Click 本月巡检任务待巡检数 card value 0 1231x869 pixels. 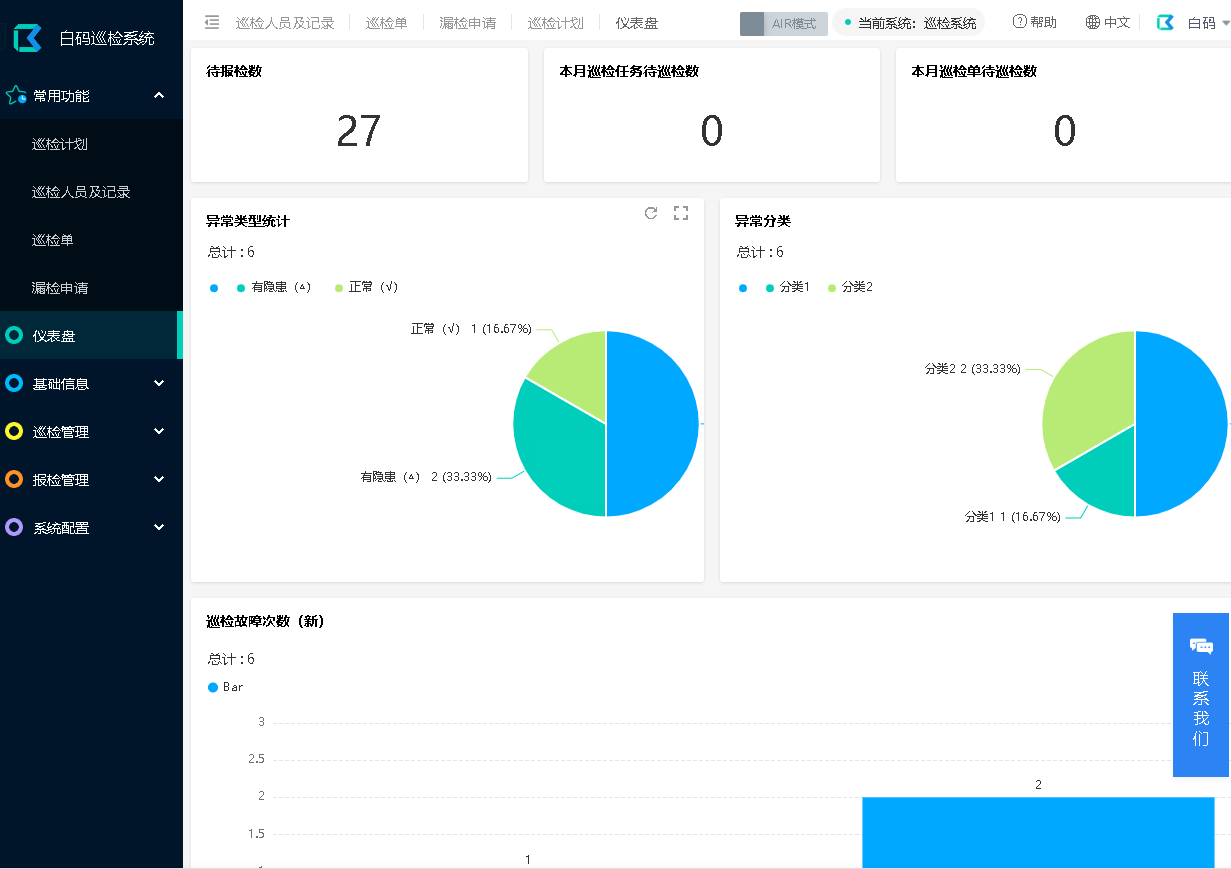pos(712,131)
